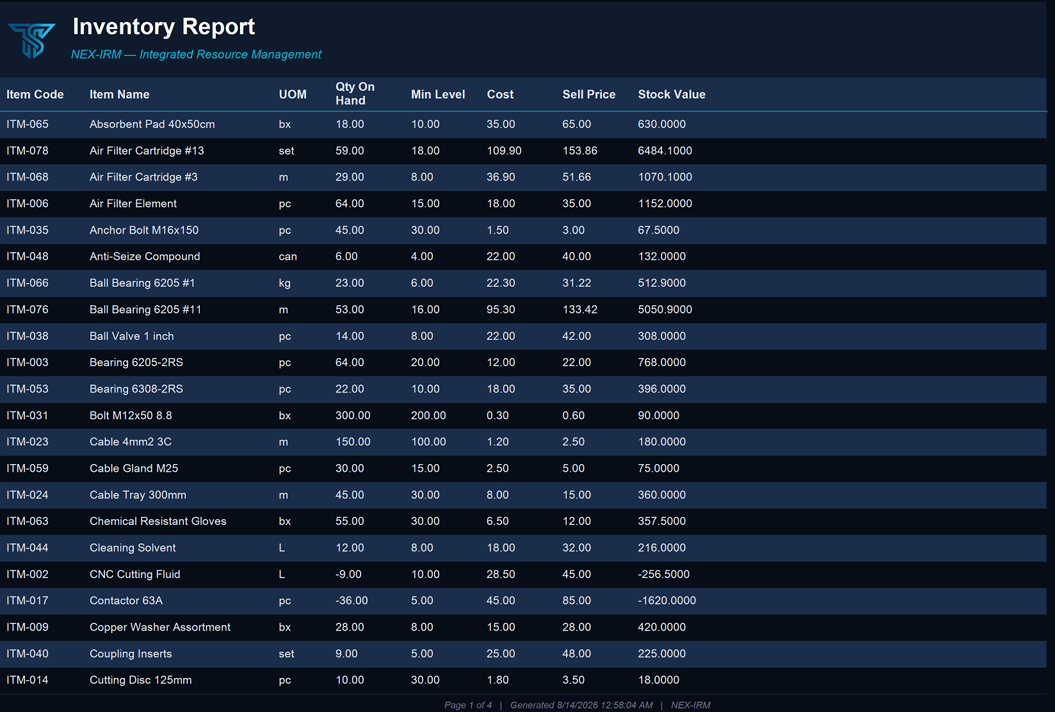Select Cable Gland M25 name
This screenshot has width=1055, height=712.
(134, 468)
